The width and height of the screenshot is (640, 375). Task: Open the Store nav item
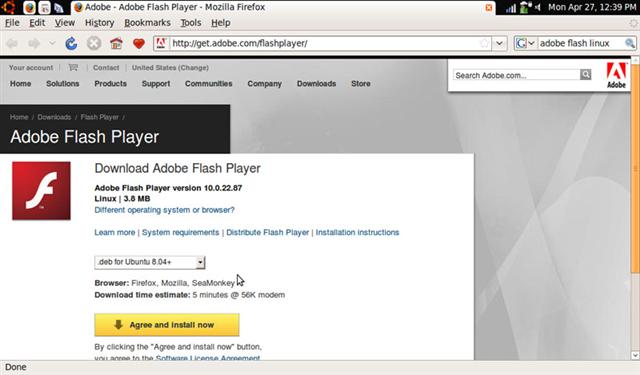coord(361,84)
